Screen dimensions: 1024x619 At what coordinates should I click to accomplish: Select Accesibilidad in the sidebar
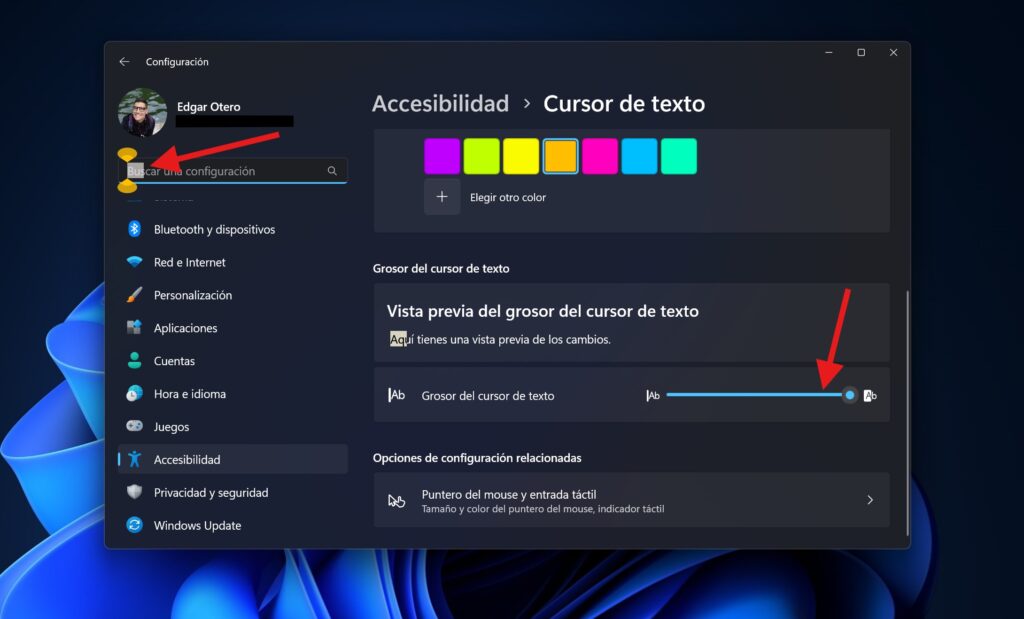point(232,459)
